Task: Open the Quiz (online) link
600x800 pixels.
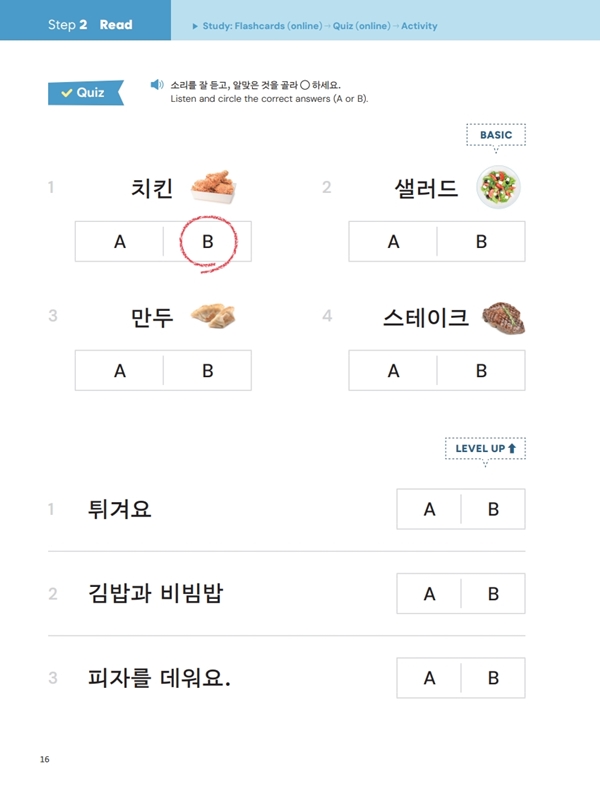Action: (x=351, y=26)
